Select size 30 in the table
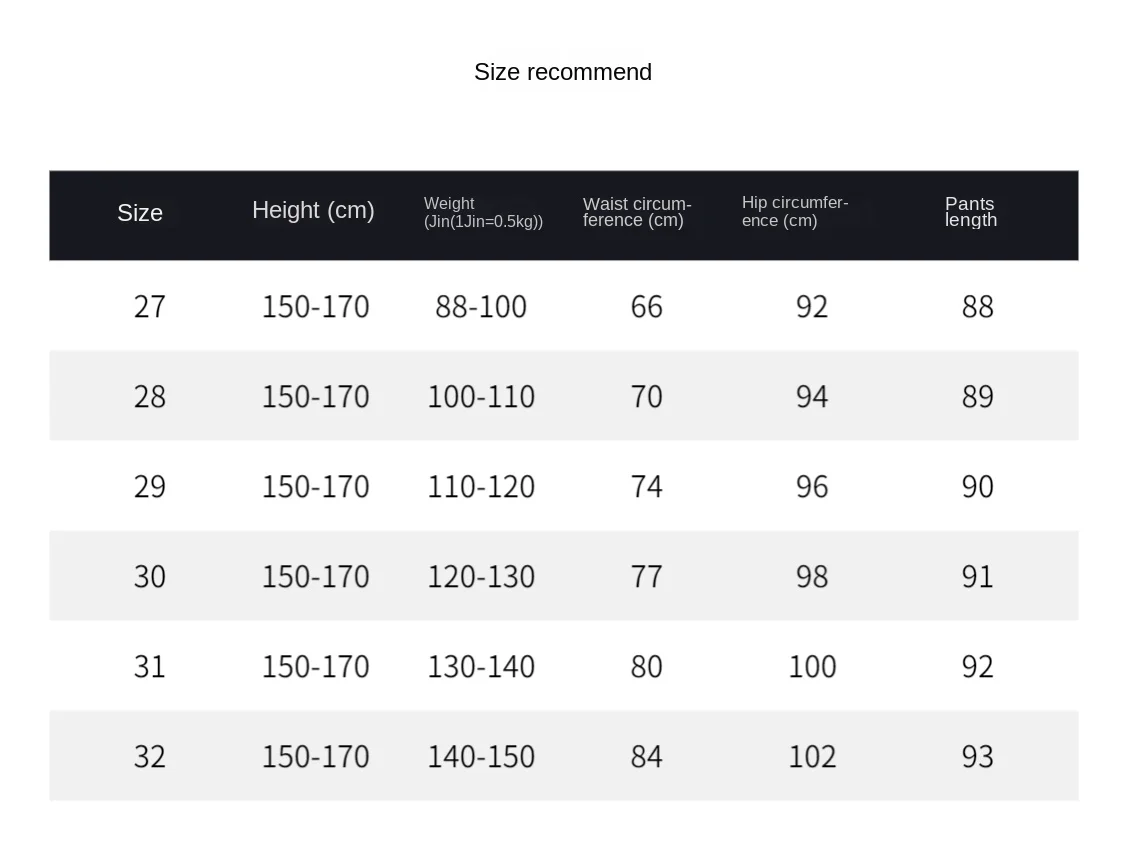Image resolution: width=1125 pixels, height=847 pixels. pyautogui.click(x=150, y=577)
